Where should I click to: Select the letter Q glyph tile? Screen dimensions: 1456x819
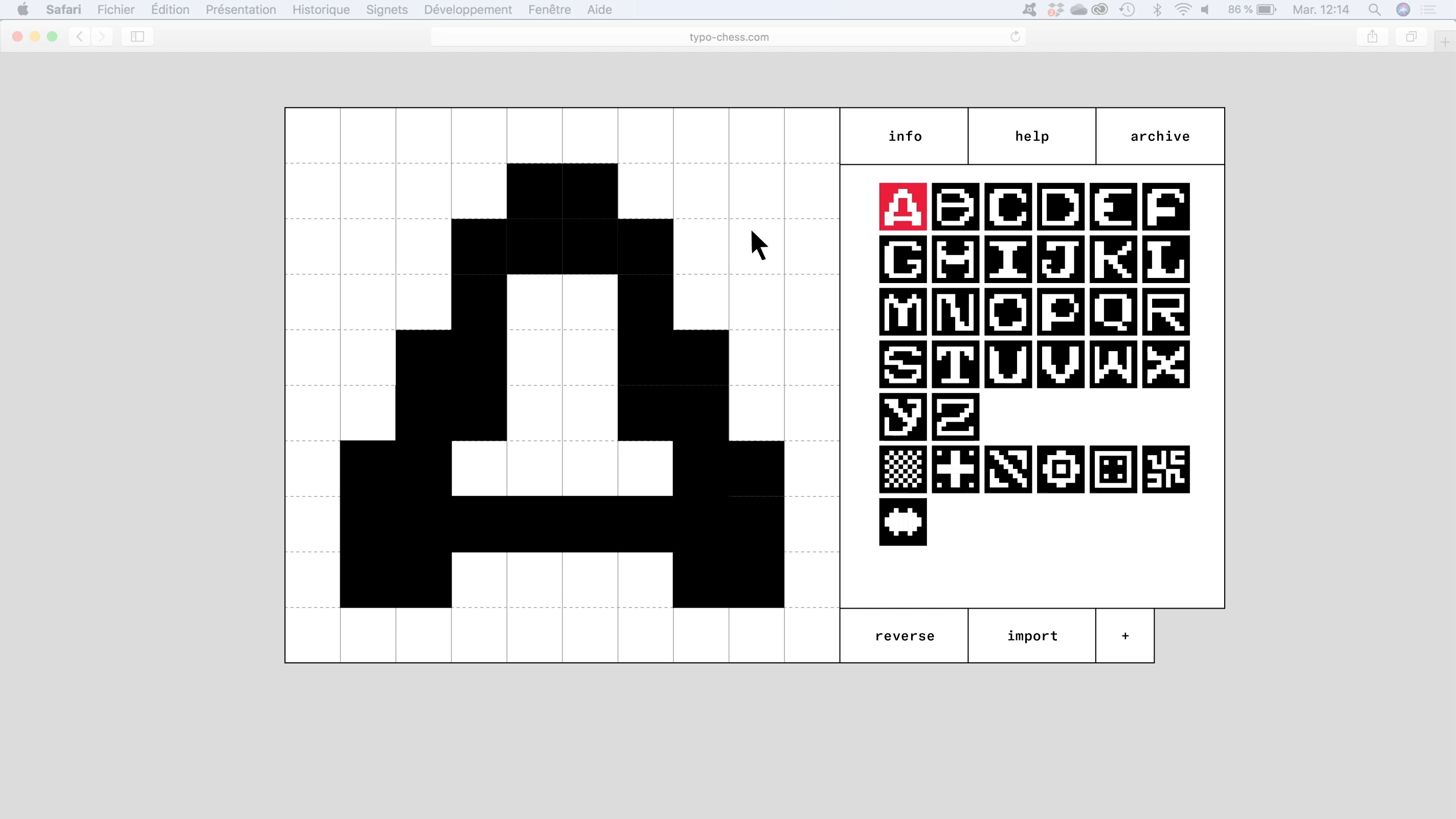[1113, 312]
